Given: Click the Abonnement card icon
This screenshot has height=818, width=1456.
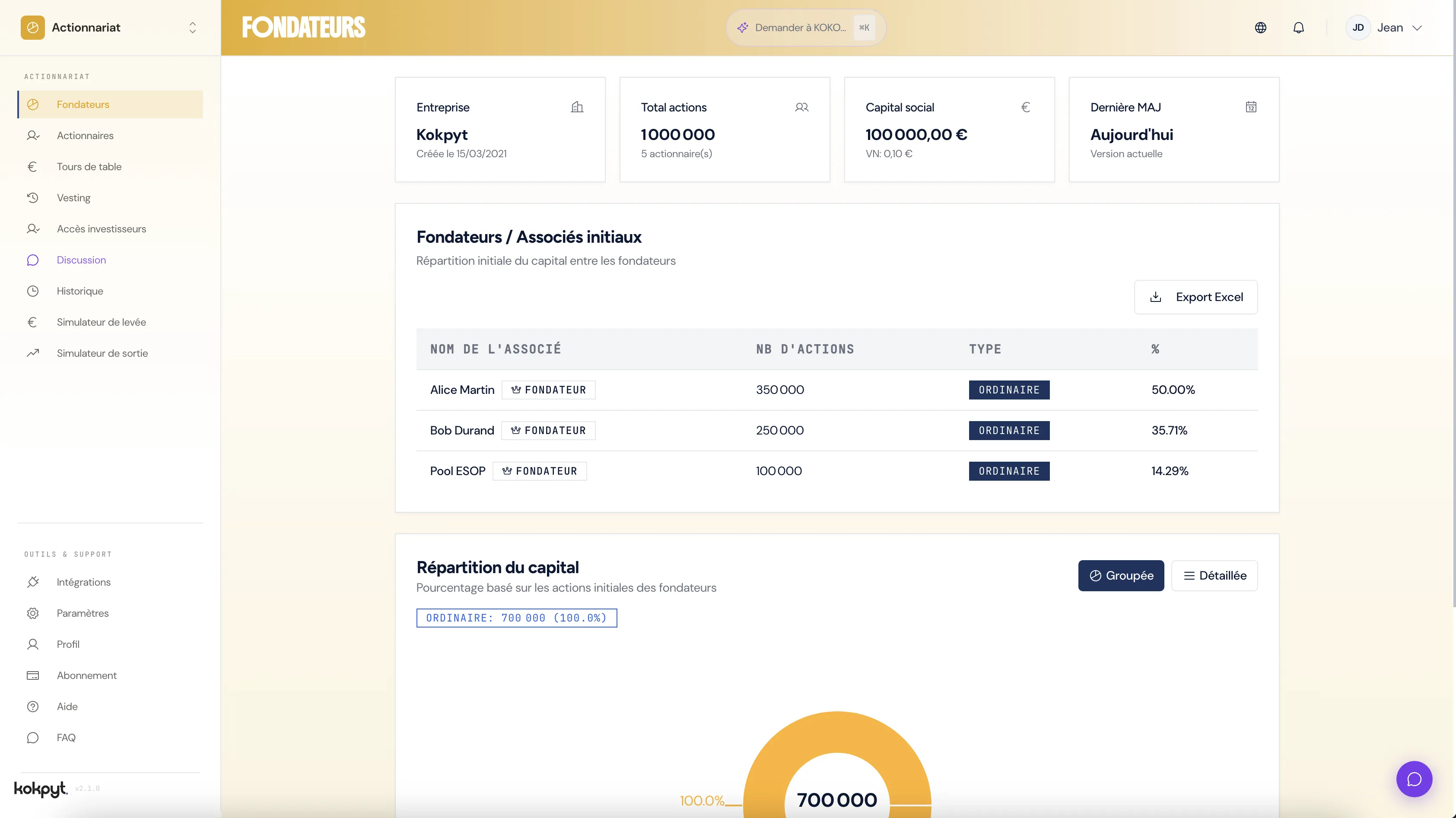Looking at the screenshot, I should tap(33, 675).
